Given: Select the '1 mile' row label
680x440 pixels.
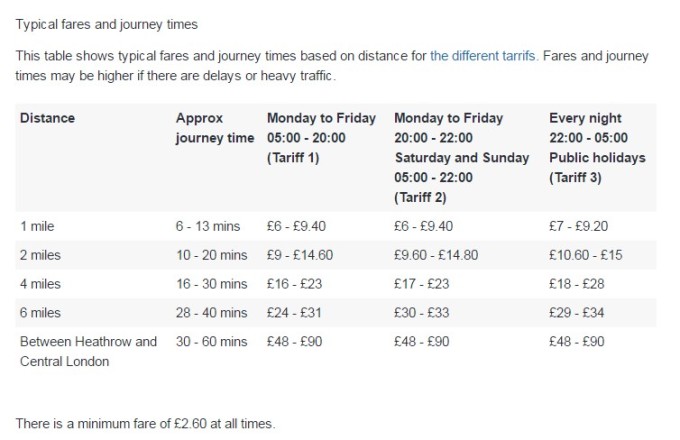Looking at the screenshot, I should coord(37,226).
